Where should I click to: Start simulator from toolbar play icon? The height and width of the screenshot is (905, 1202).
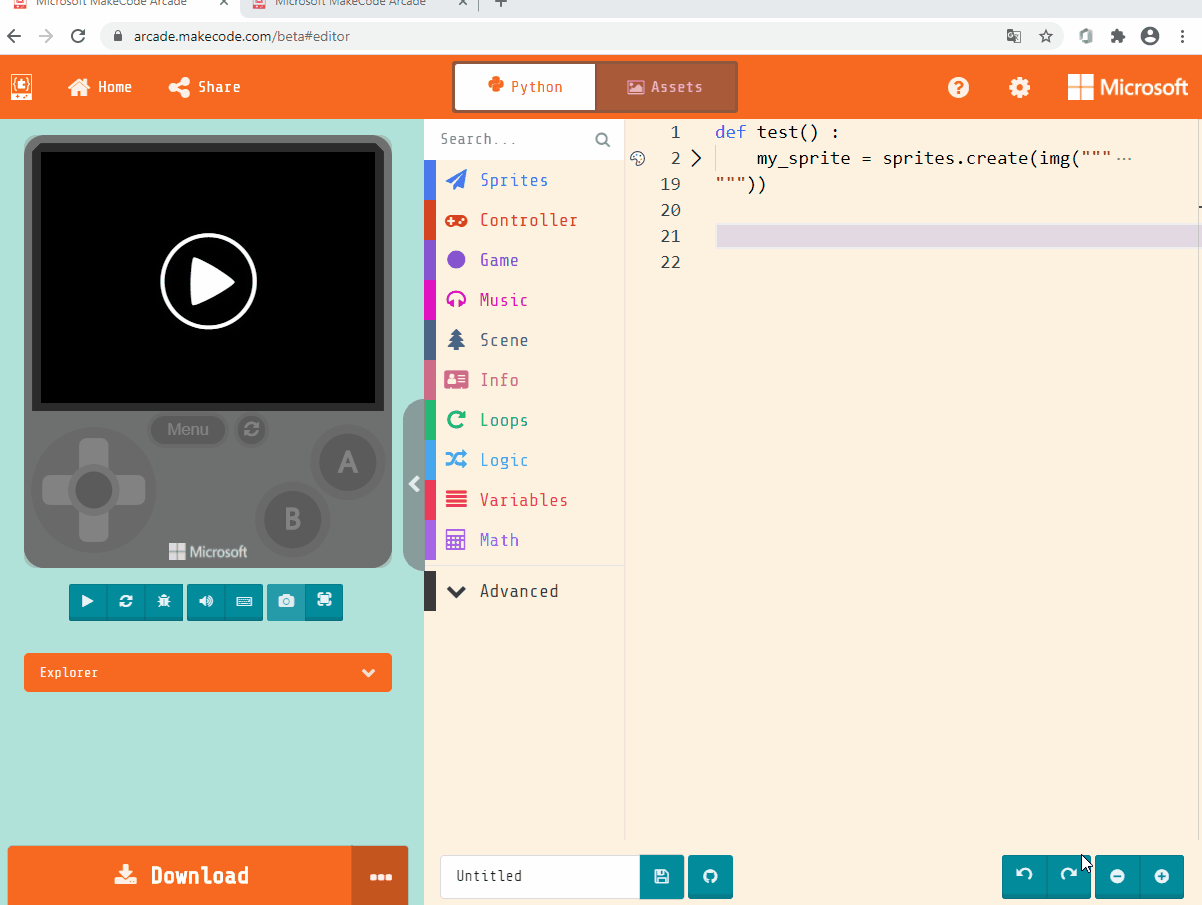(x=88, y=601)
